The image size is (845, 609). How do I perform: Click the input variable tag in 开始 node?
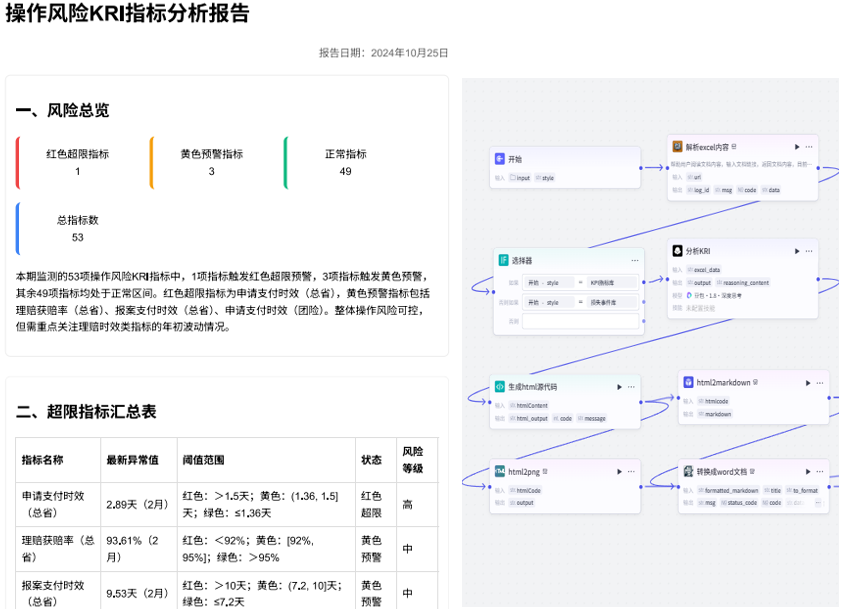[521, 178]
